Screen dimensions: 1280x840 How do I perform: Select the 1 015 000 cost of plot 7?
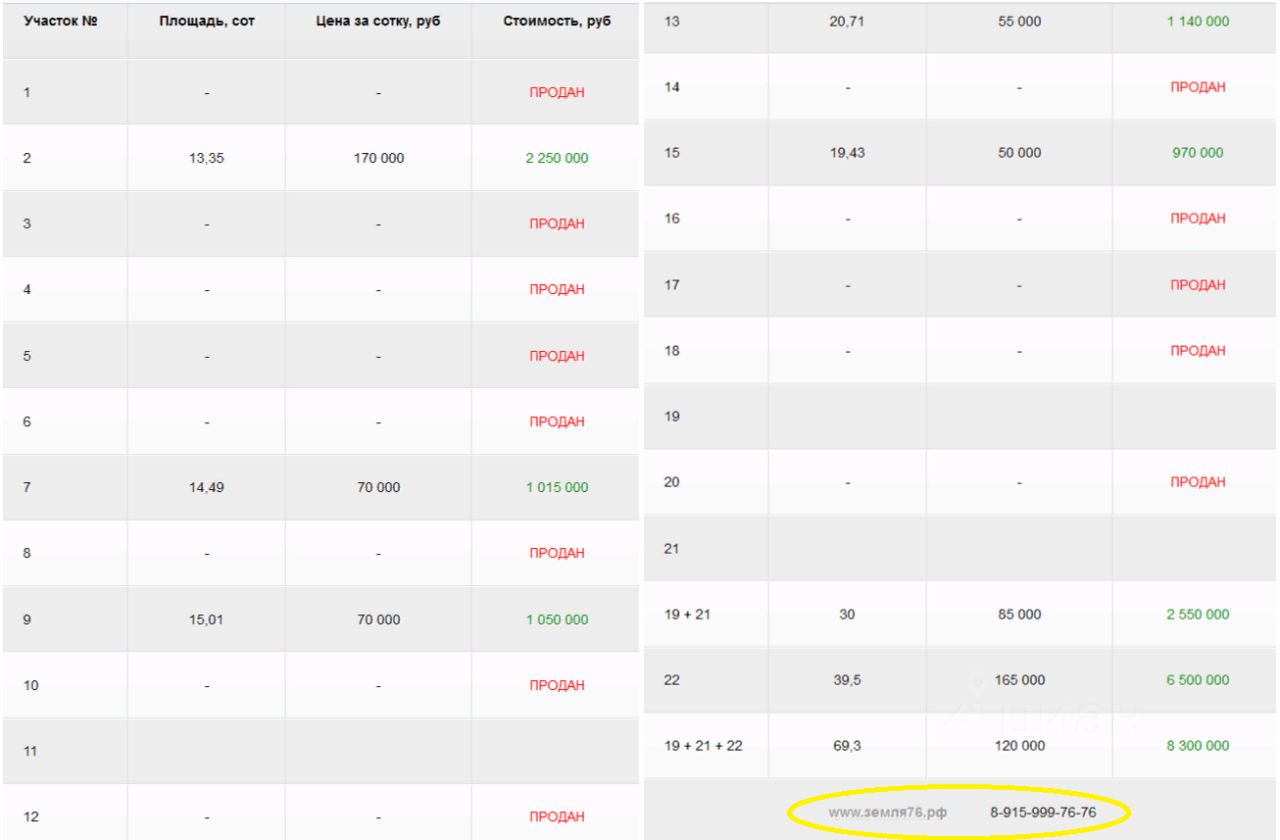[557, 487]
